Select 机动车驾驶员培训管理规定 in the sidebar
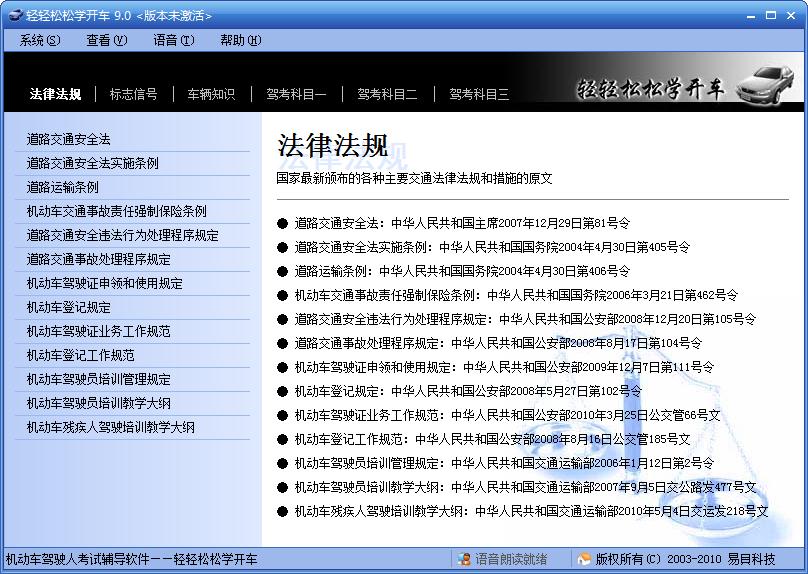 (98, 380)
